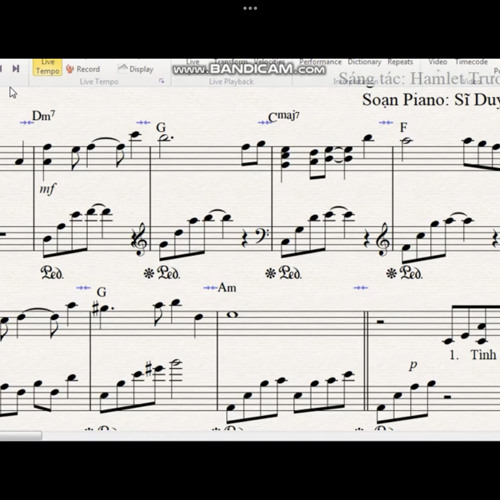
Task: Open the Repeats option
Action: click(400, 62)
